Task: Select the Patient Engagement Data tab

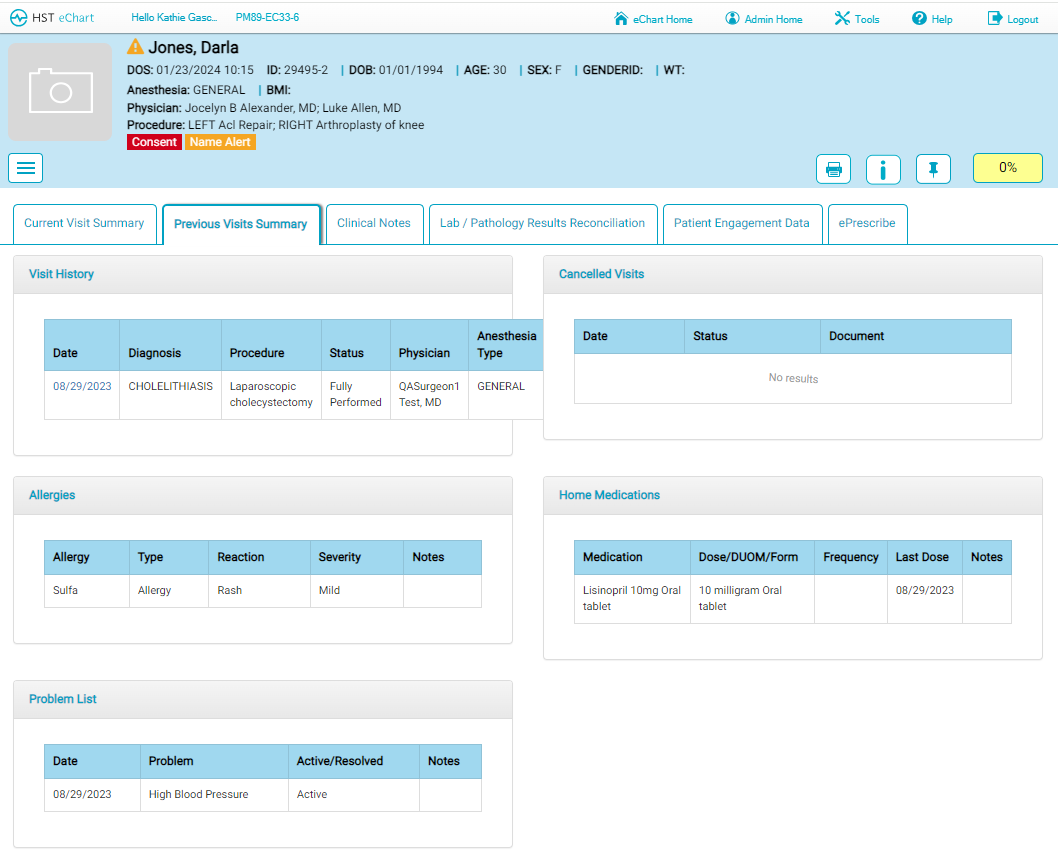Action: pyautogui.click(x=741, y=224)
